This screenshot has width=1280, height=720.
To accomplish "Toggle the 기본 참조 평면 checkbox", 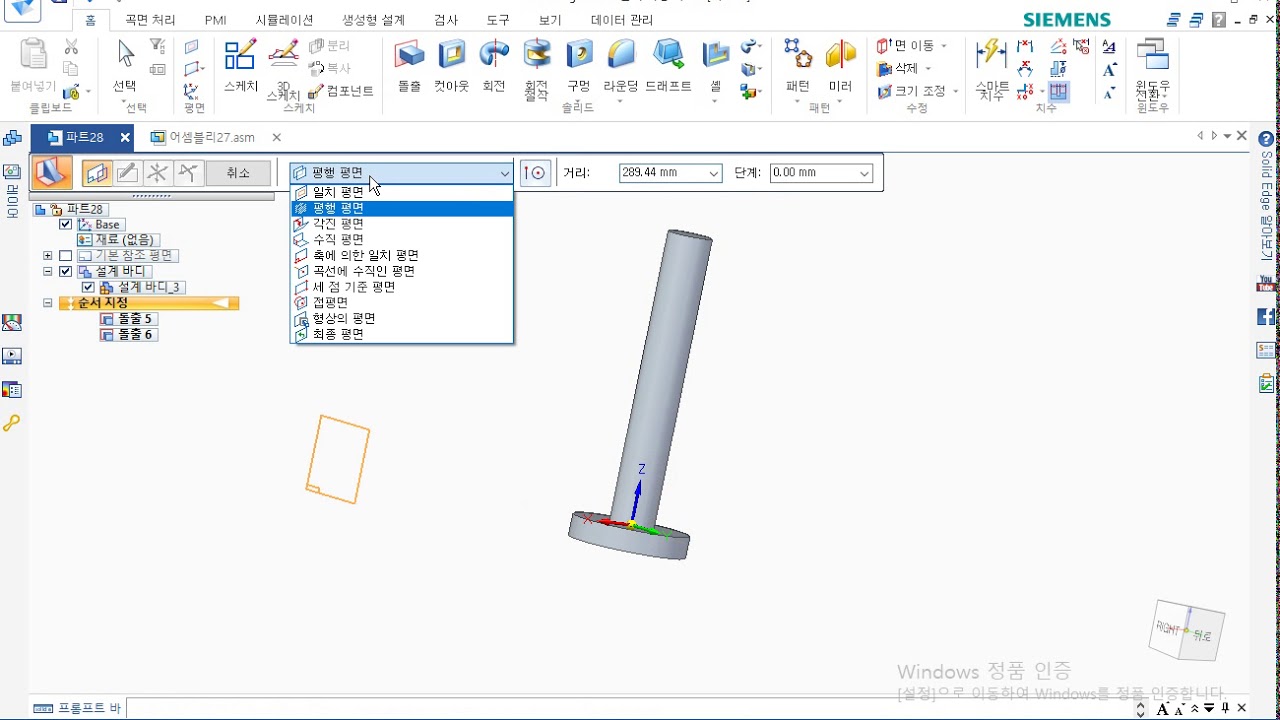I will 66,256.
